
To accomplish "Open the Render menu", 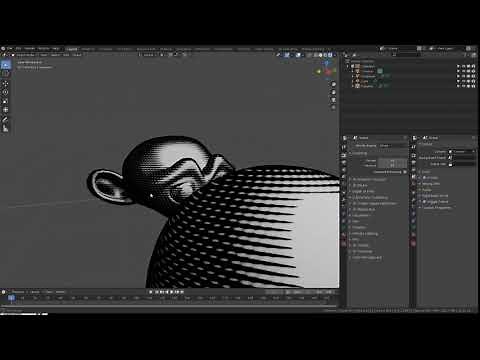I will [29, 49].
